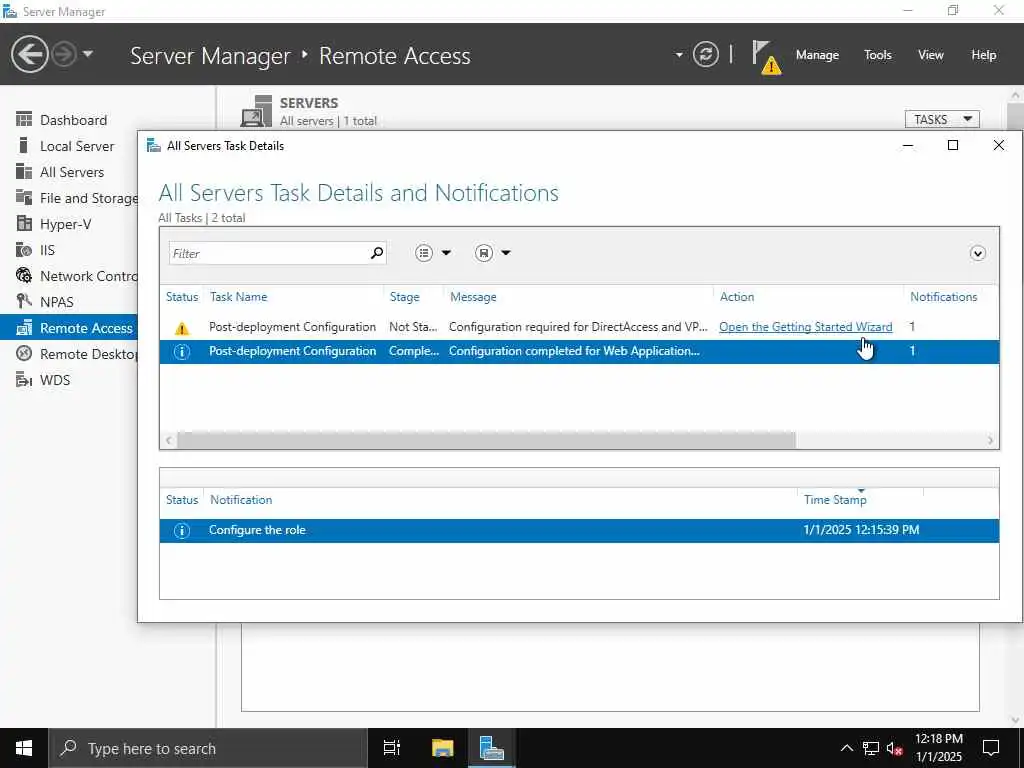Open the TASKS dropdown in Servers tile
Image resolution: width=1024 pixels, height=768 pixels.
pyautogui.click(x=942, y=120)
